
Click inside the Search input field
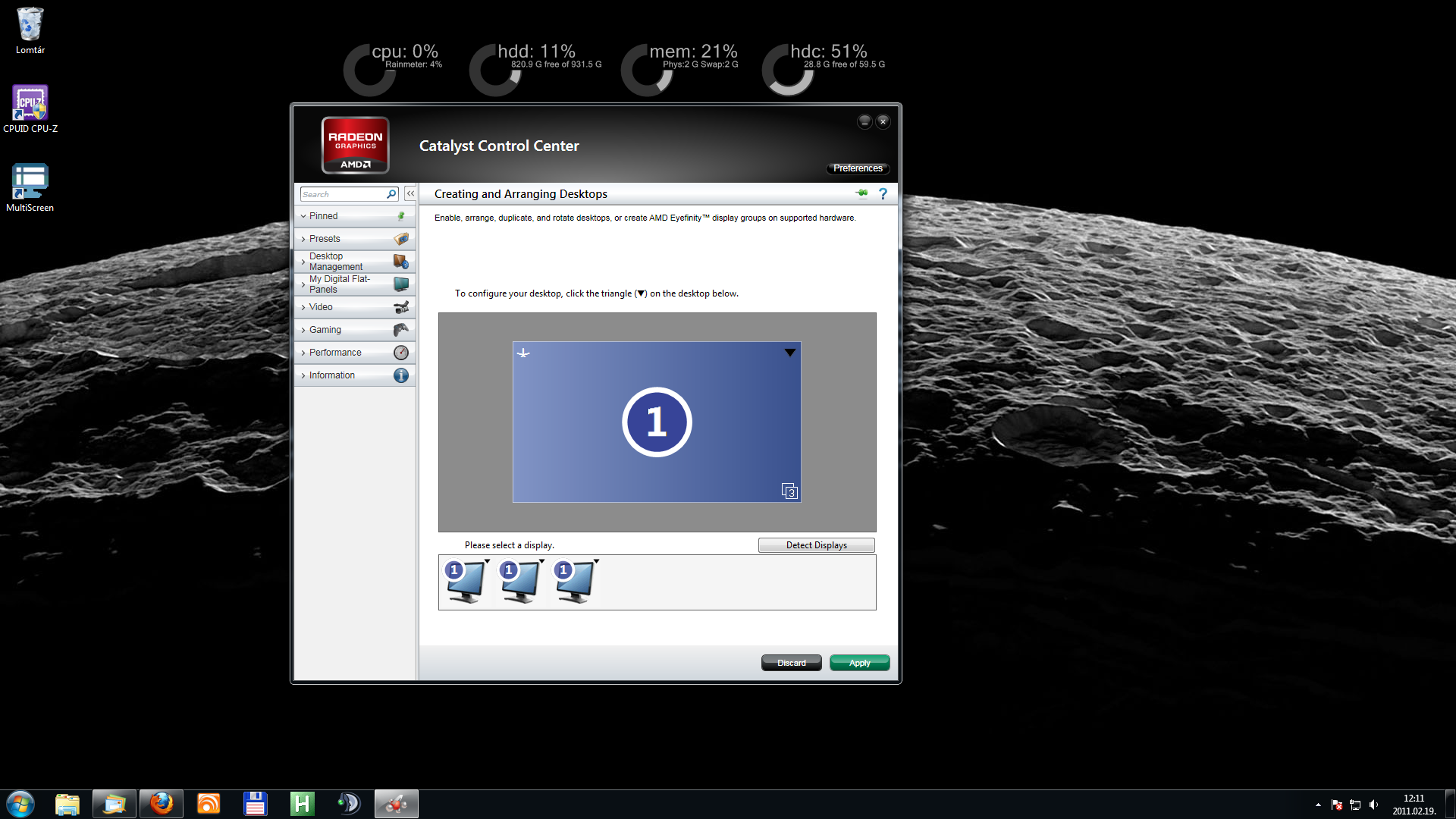[x=344, y=194]
